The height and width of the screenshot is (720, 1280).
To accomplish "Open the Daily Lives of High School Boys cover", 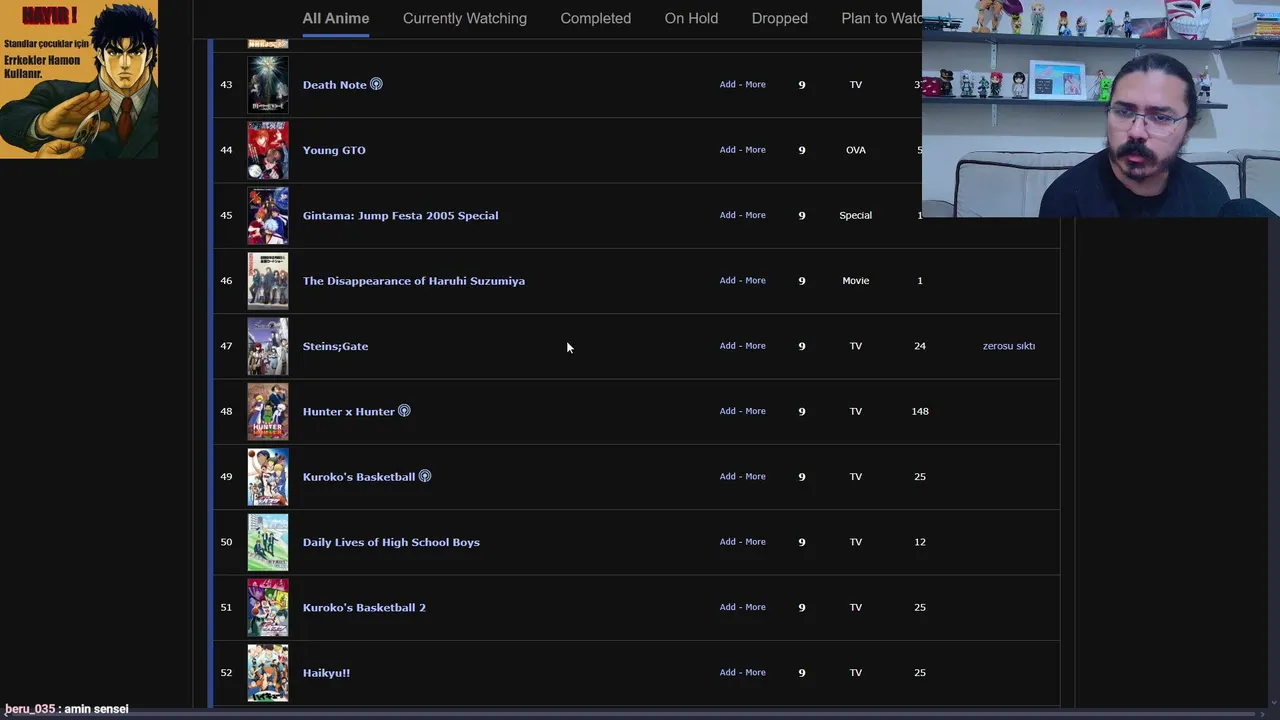I will tap(268, 542).
